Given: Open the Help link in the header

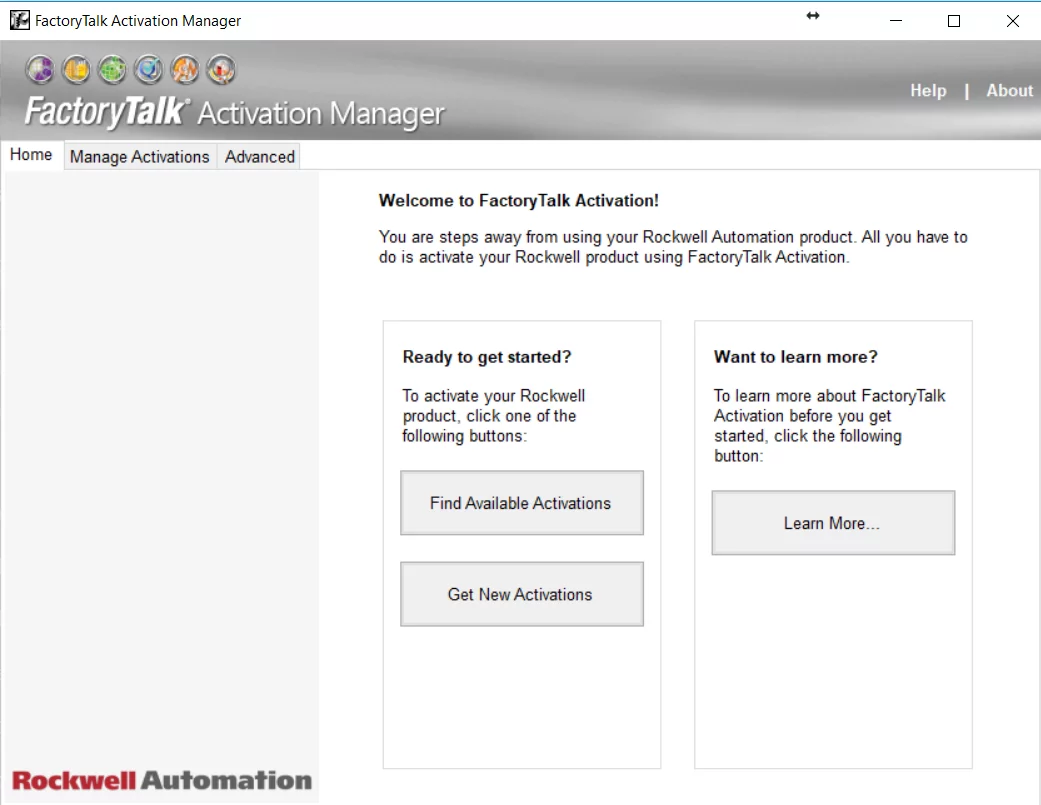Looking at the screenshot, I should click(928, 91).
